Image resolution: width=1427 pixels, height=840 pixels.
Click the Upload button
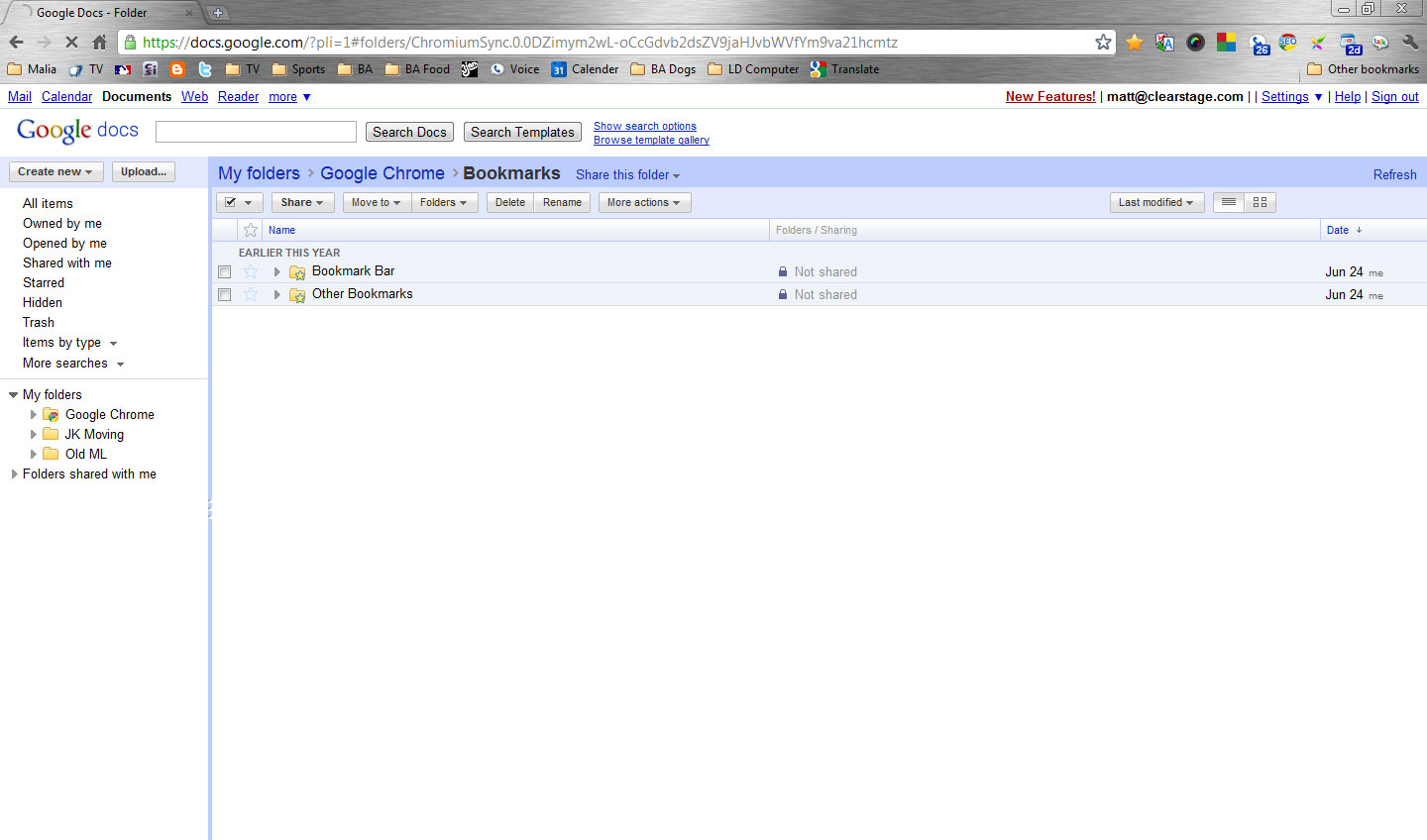144,171
